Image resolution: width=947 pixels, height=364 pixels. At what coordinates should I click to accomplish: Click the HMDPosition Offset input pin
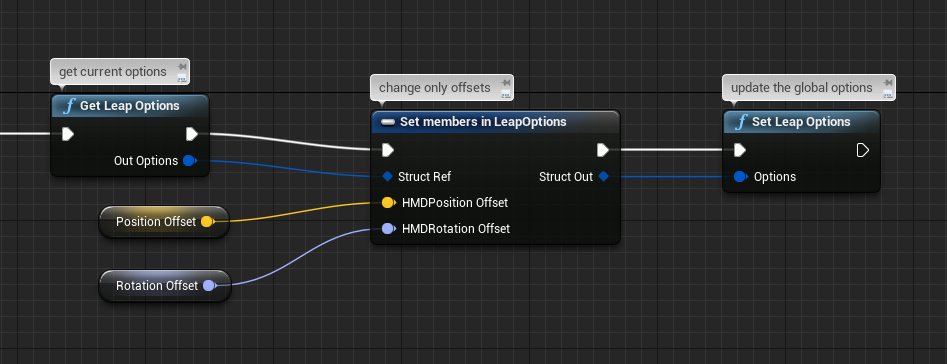[x=388, y=203]
